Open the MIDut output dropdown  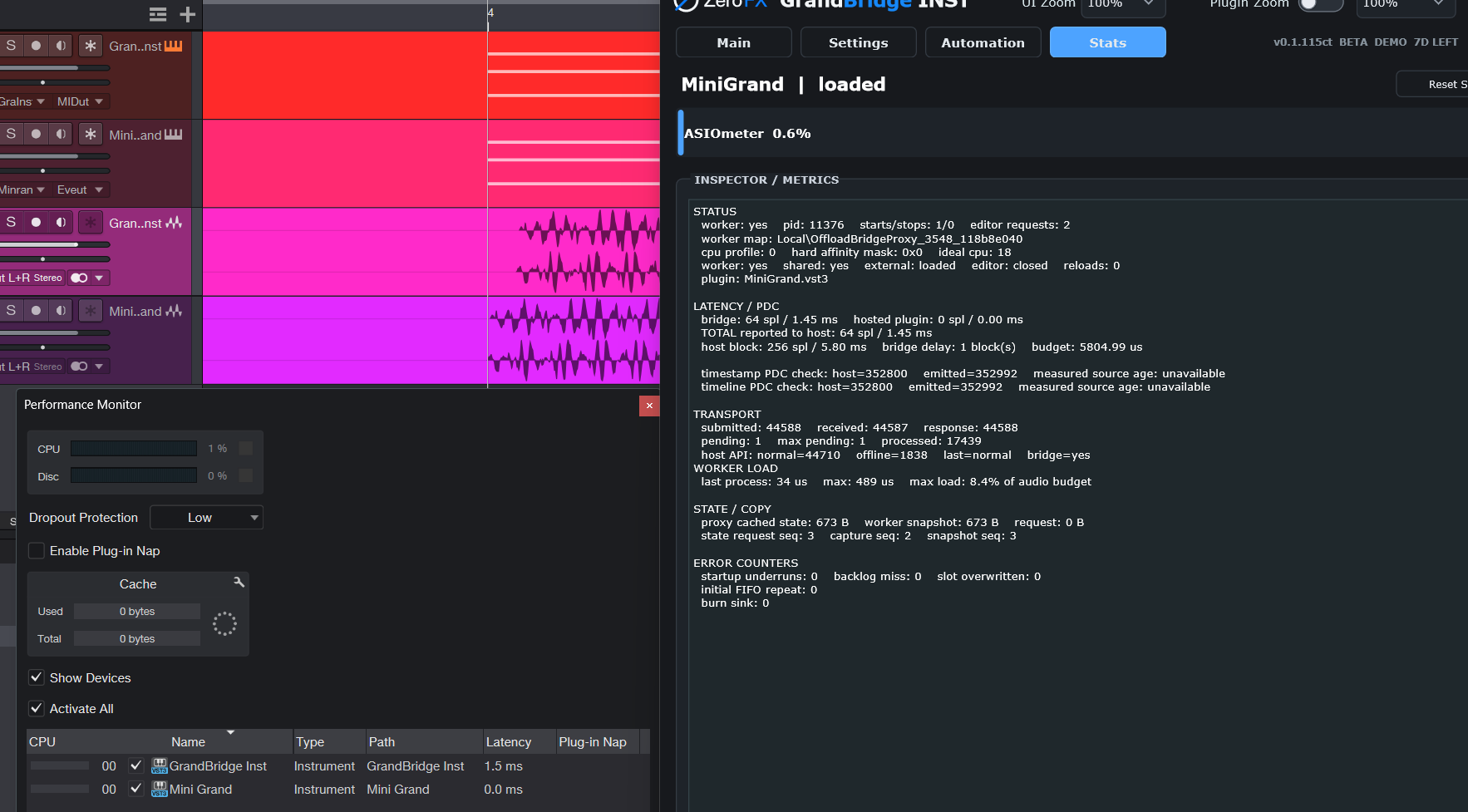(x=80, y=101)
